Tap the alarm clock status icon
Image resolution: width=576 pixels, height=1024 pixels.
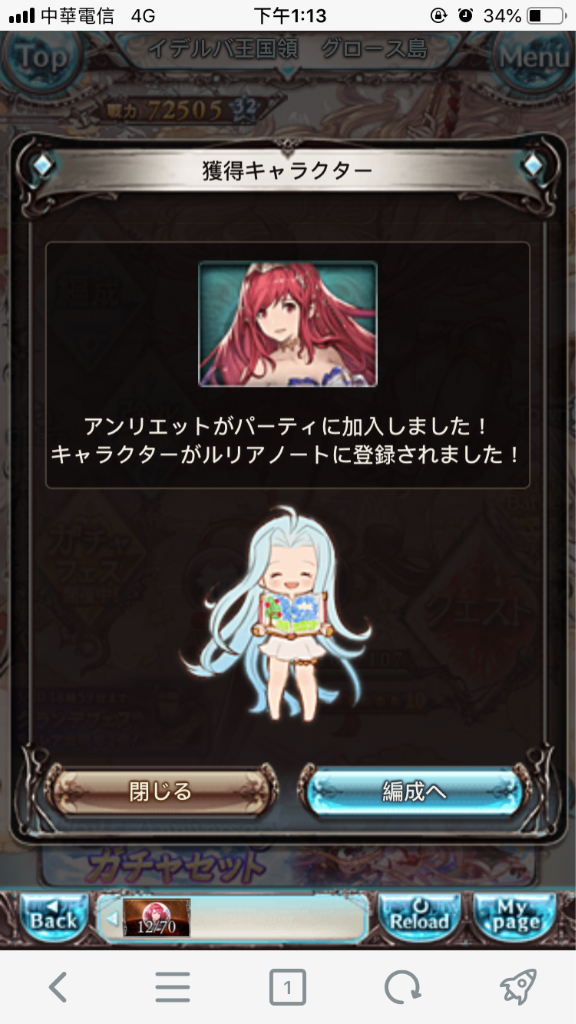click(466, 16)
